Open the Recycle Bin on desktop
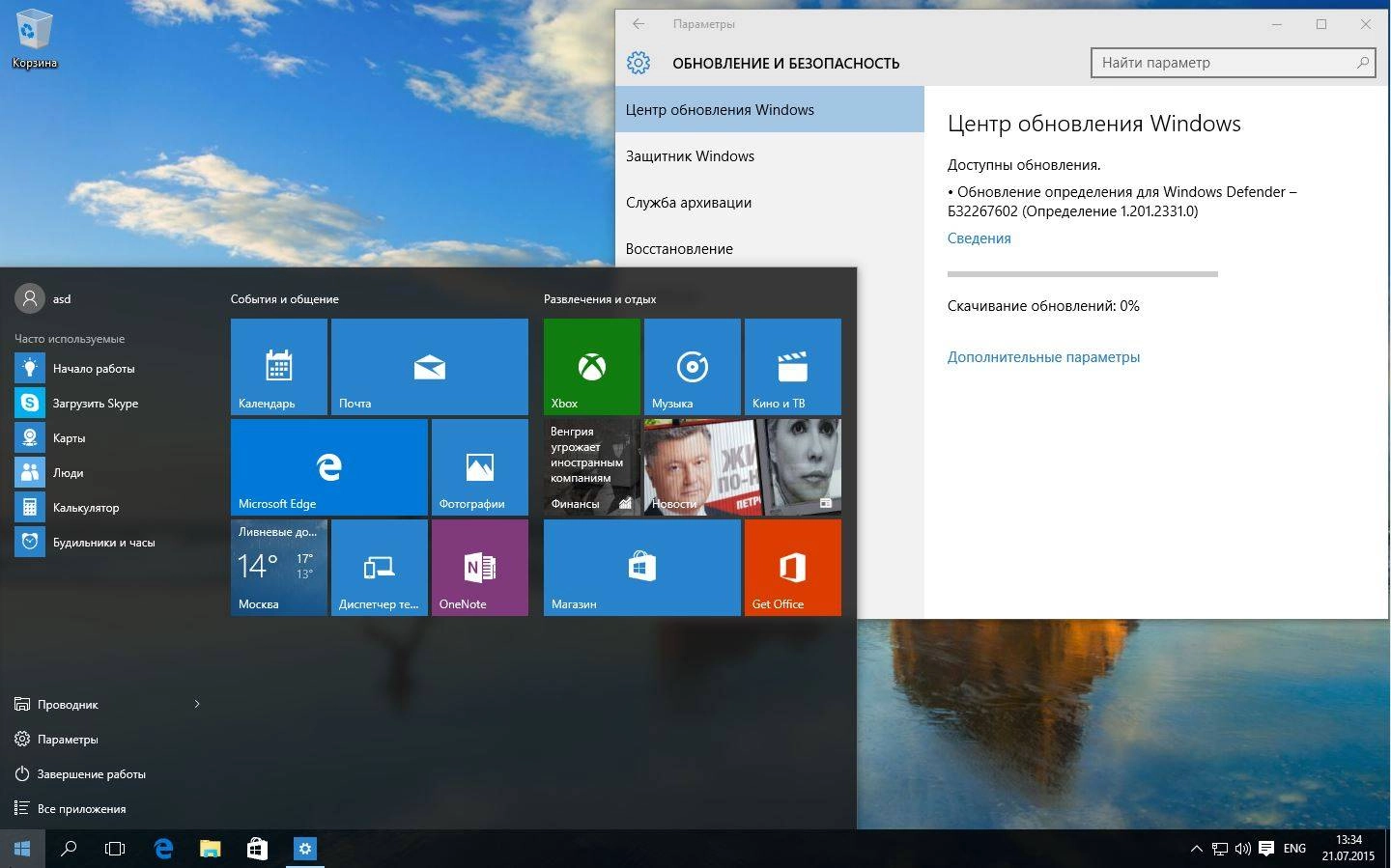Viewport: 1391px width, 868px height. [x=34, y=40]
